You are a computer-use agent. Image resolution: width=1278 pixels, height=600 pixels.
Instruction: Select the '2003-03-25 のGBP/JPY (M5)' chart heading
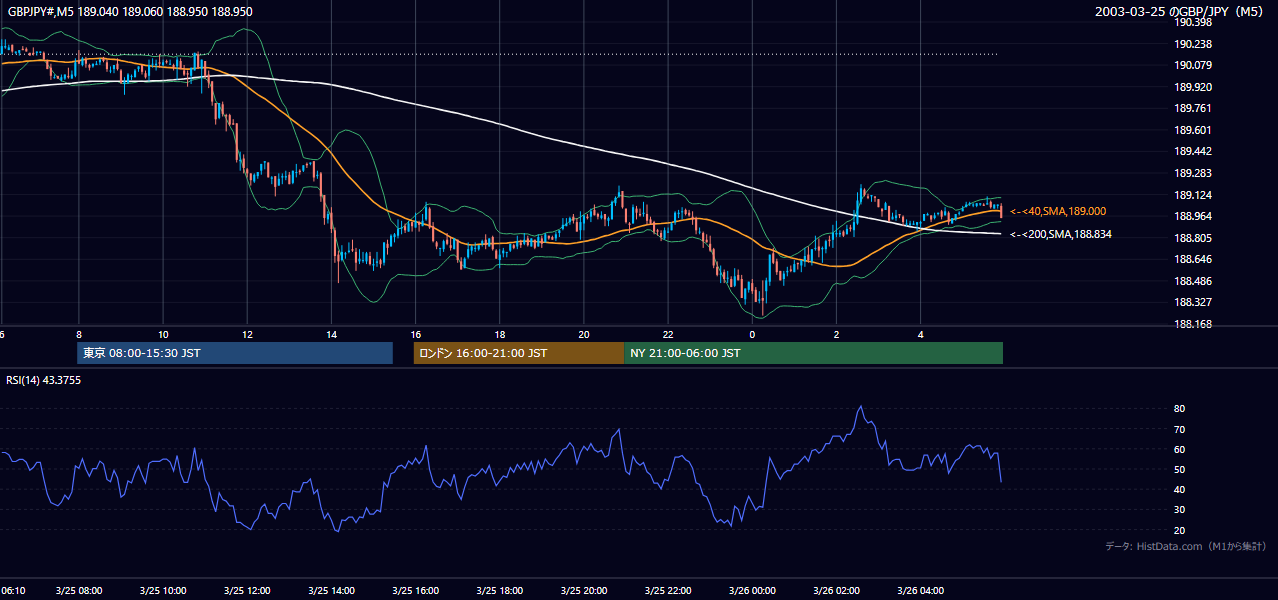[x=1181, y=12]
